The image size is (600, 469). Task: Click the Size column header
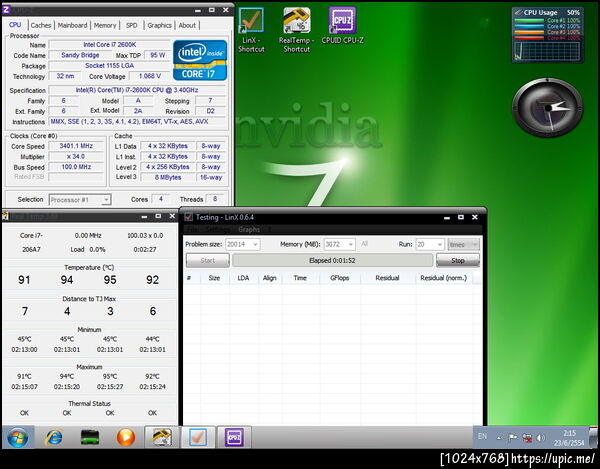point(215,278)
